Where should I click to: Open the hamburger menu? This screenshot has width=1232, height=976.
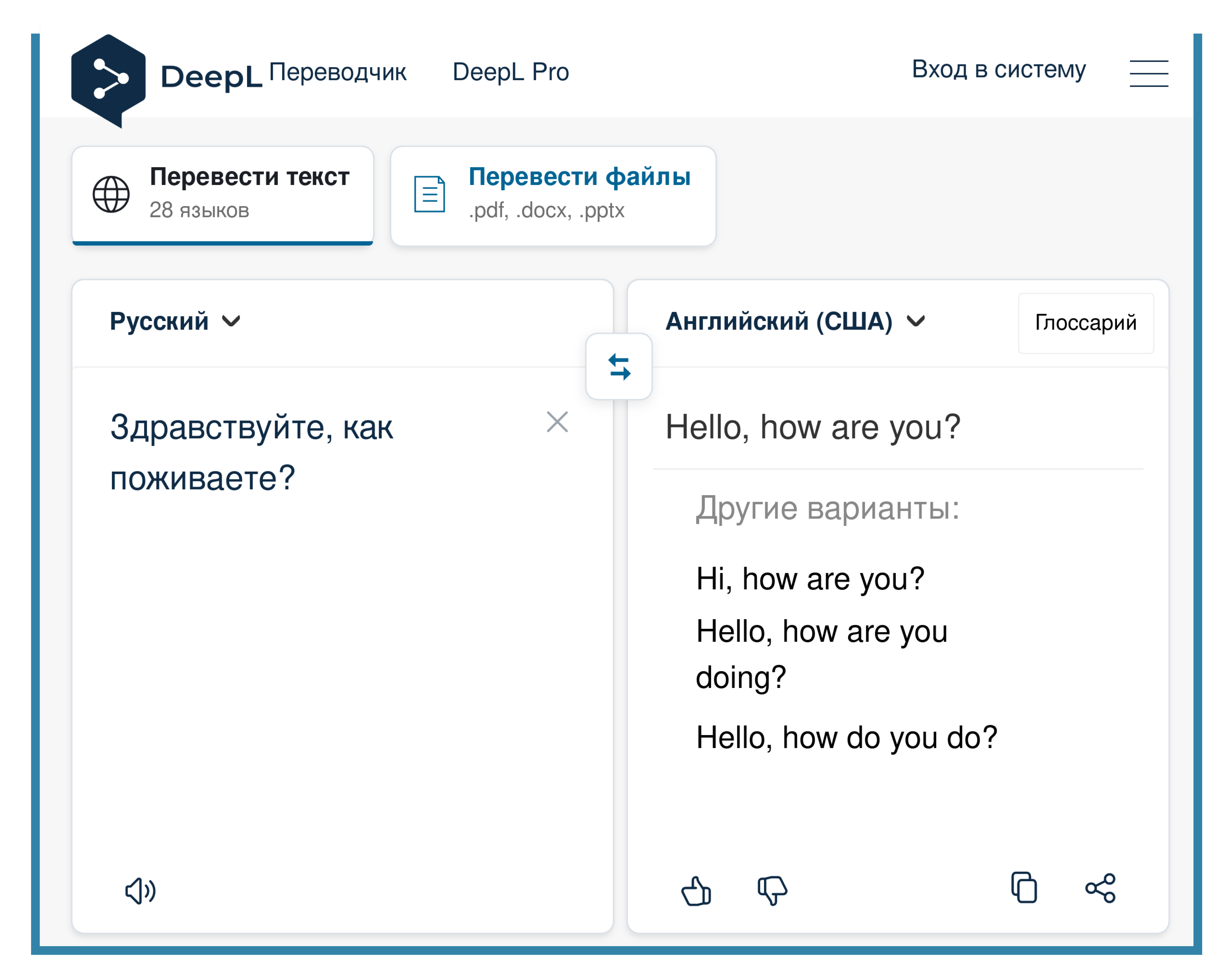click(1149, 73)
